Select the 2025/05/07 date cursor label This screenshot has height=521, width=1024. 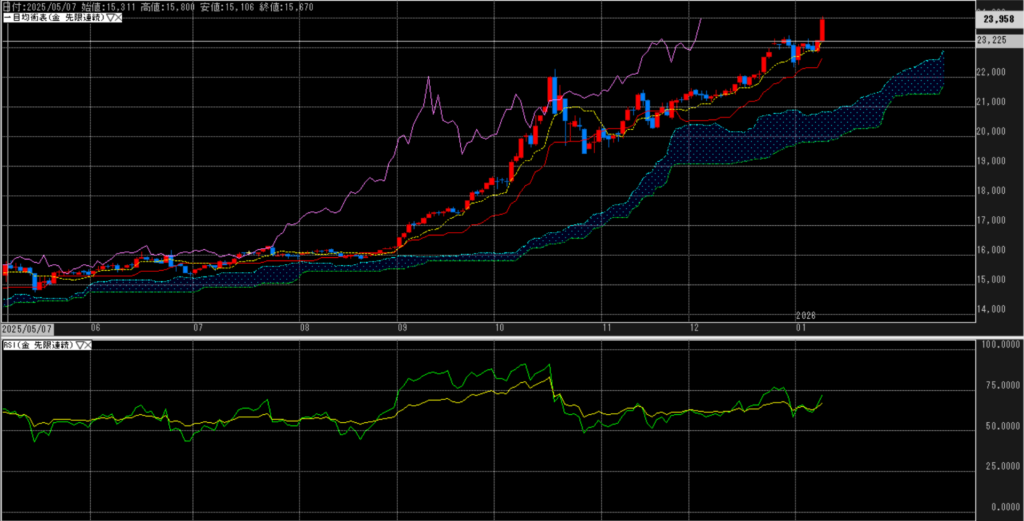click(27, 328)
